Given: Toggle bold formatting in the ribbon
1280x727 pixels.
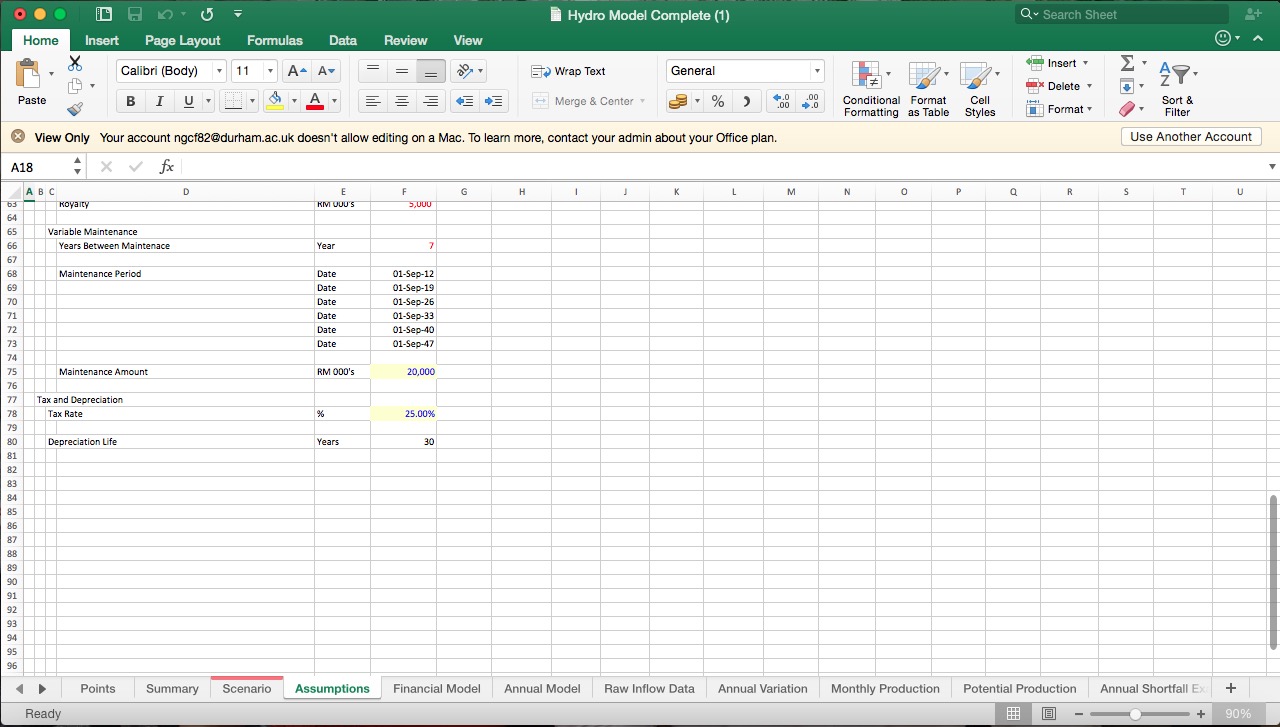Looking at the screenshot, I should tap(130, 101).
